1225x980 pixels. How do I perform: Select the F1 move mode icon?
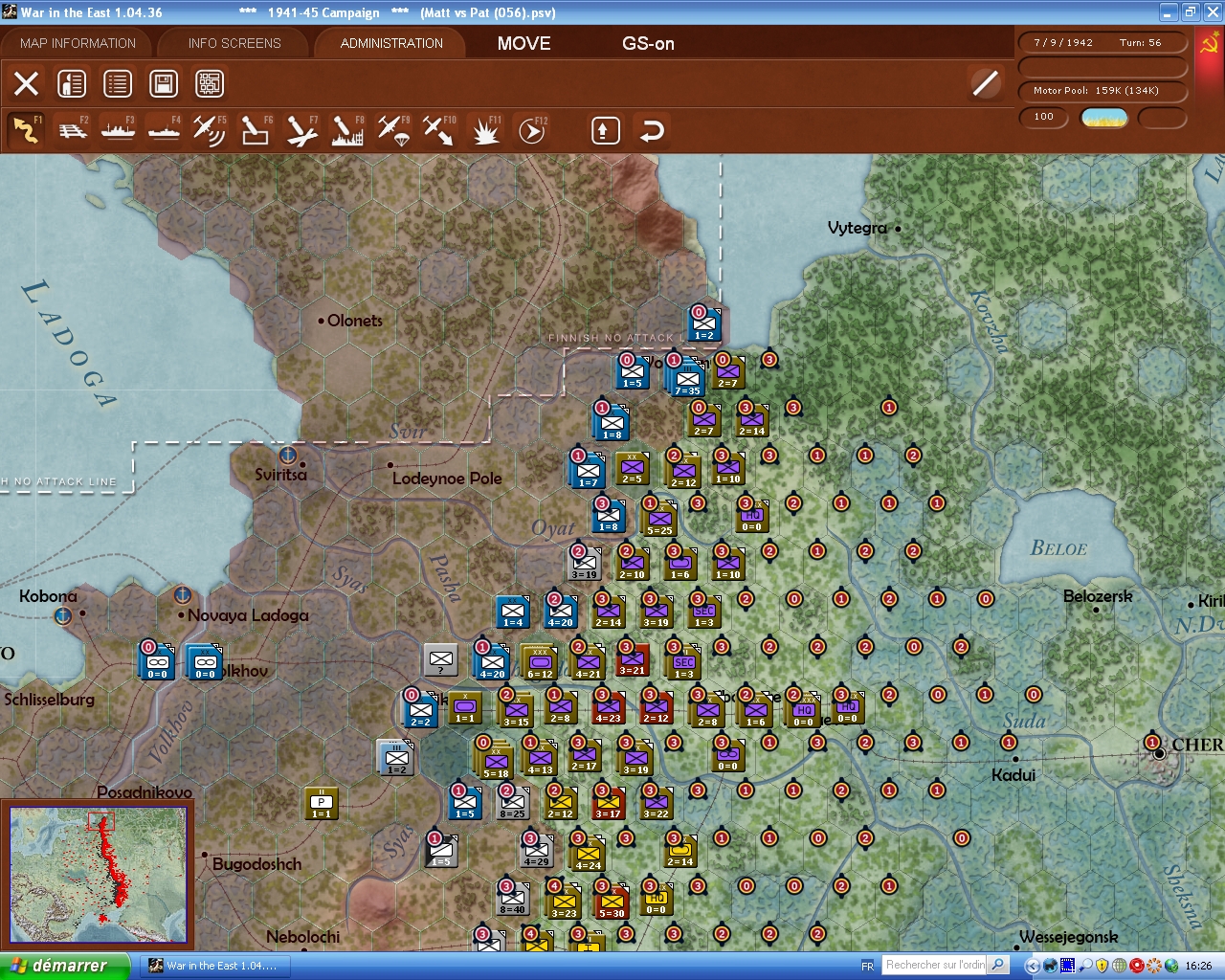(x=26, y=130)
